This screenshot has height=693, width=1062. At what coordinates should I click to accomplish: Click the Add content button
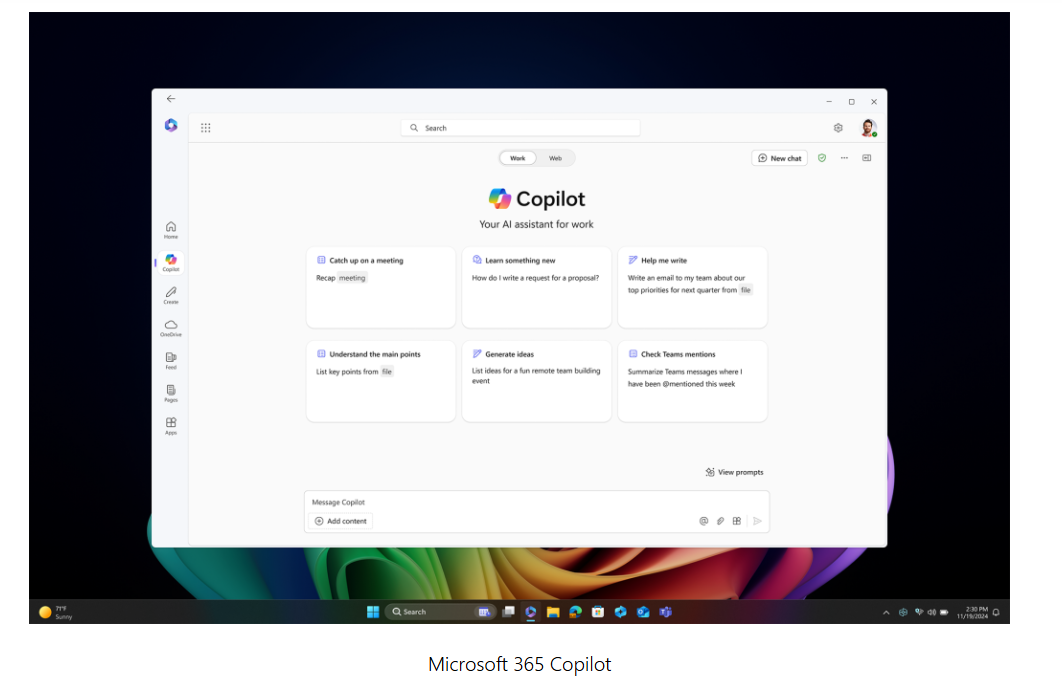341,521
